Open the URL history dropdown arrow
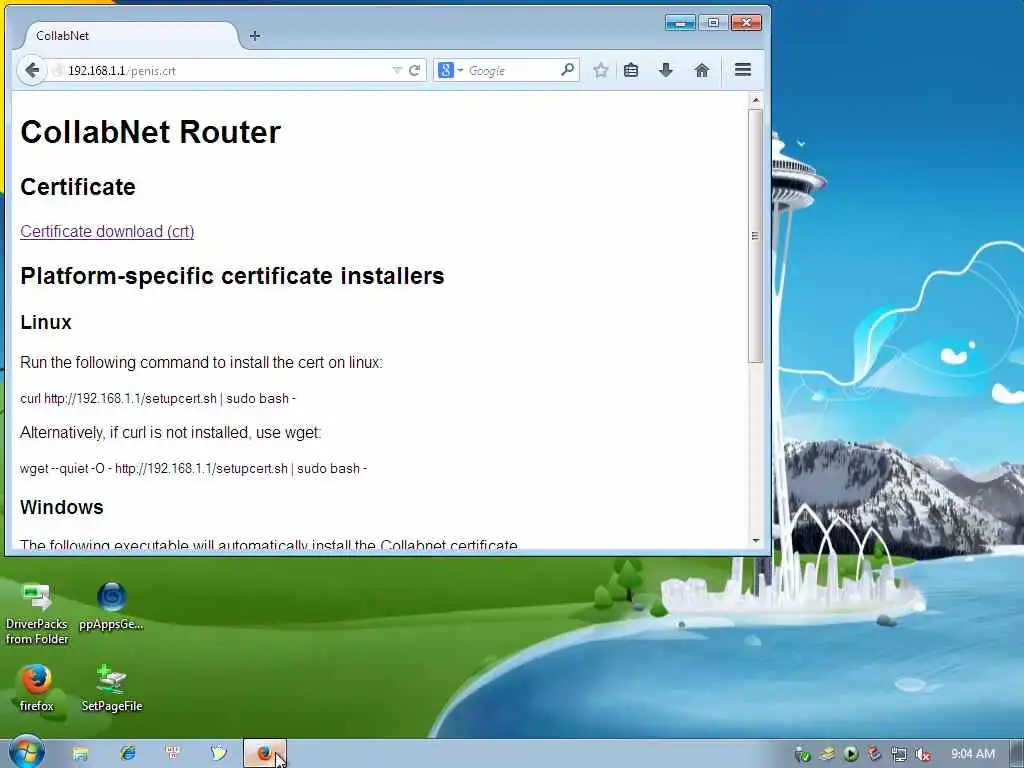Viewport: 1024px width, 768px height. pos(396,71)
